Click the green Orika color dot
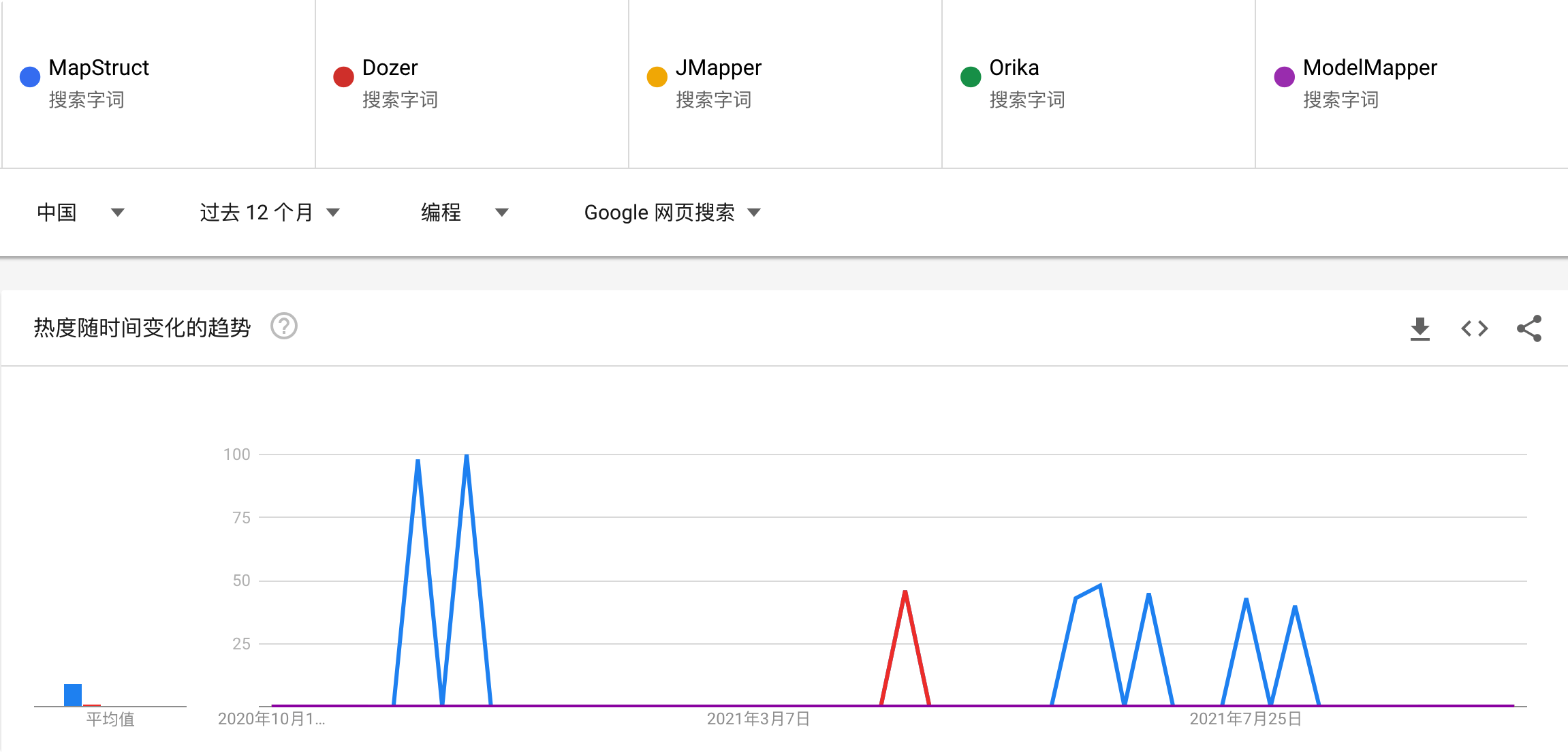 (971, 76)
